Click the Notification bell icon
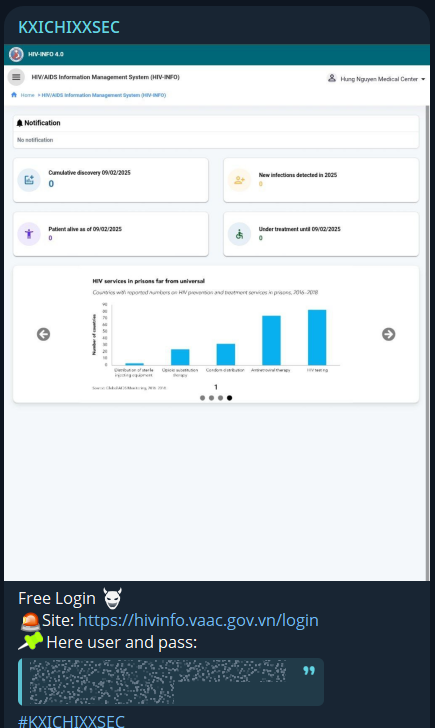 click(19, 123)
